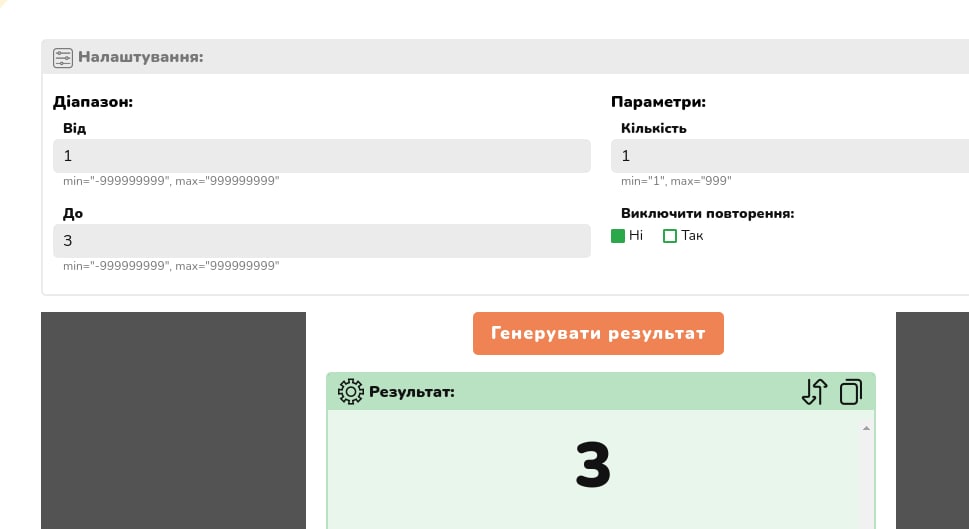Click the scroll-up arrow in the result box
The image size is (969, 529).
(x=866, y=428)
